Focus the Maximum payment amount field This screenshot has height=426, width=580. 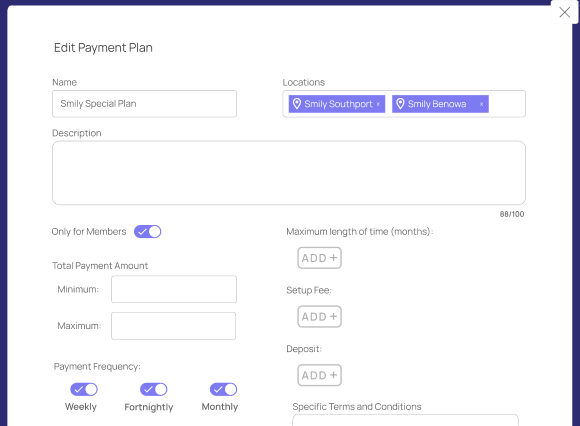pos(173,326)
